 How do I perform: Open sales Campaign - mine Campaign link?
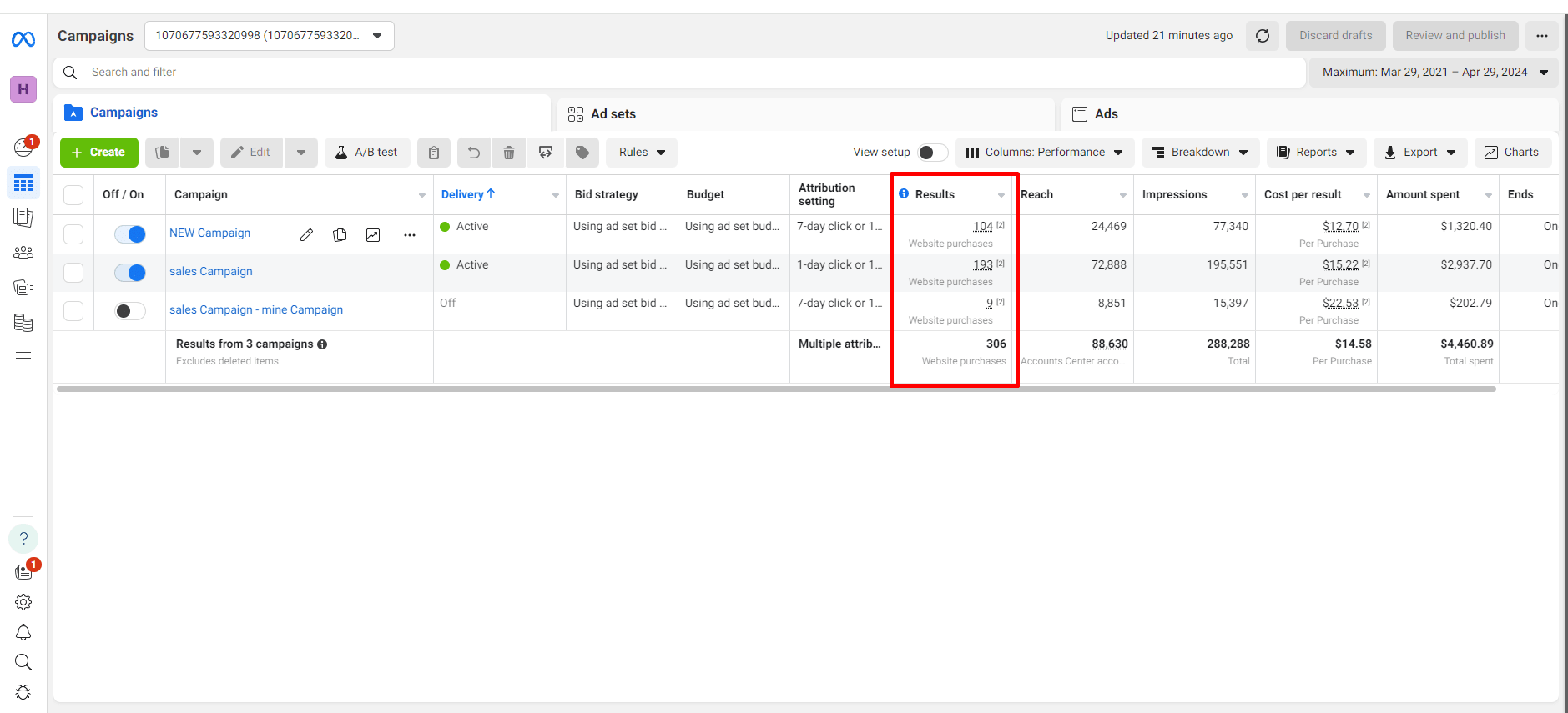pos(256,309)
